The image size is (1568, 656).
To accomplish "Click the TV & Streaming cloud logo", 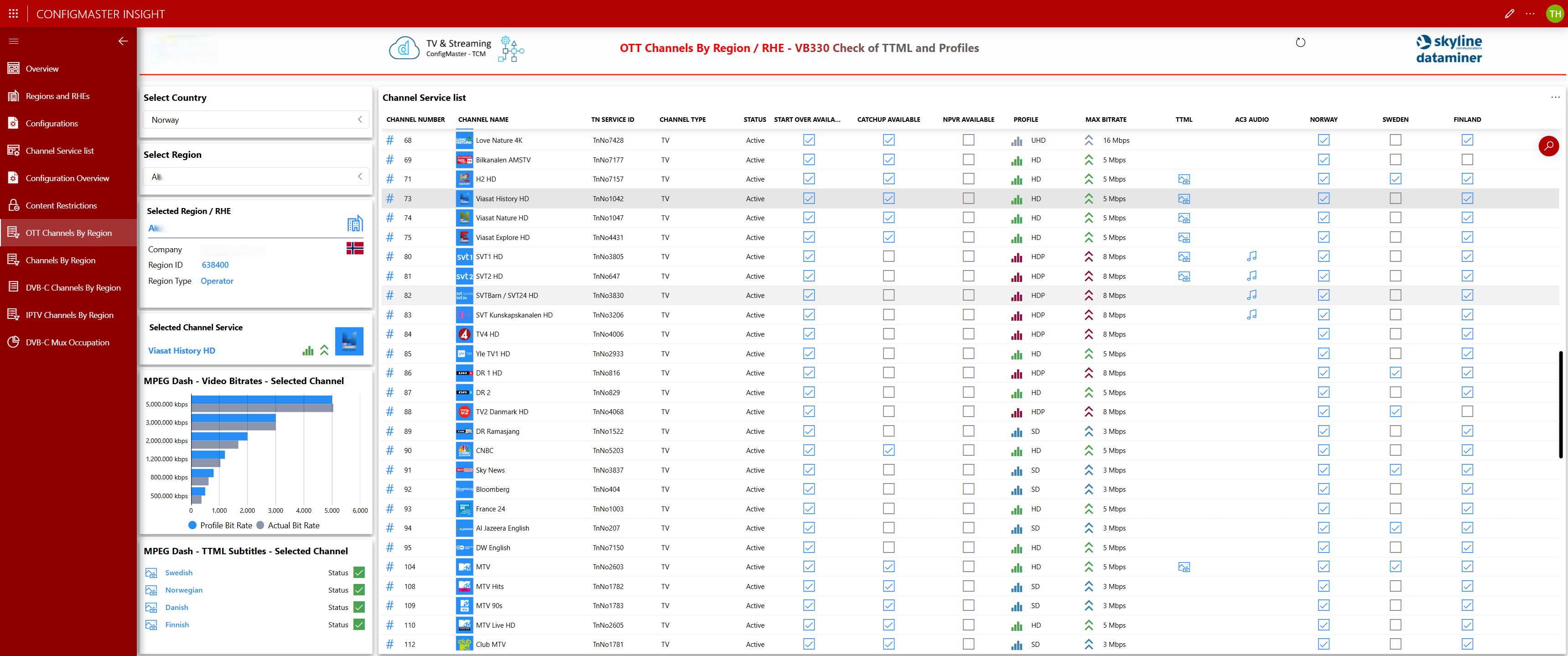I will 404,48.
